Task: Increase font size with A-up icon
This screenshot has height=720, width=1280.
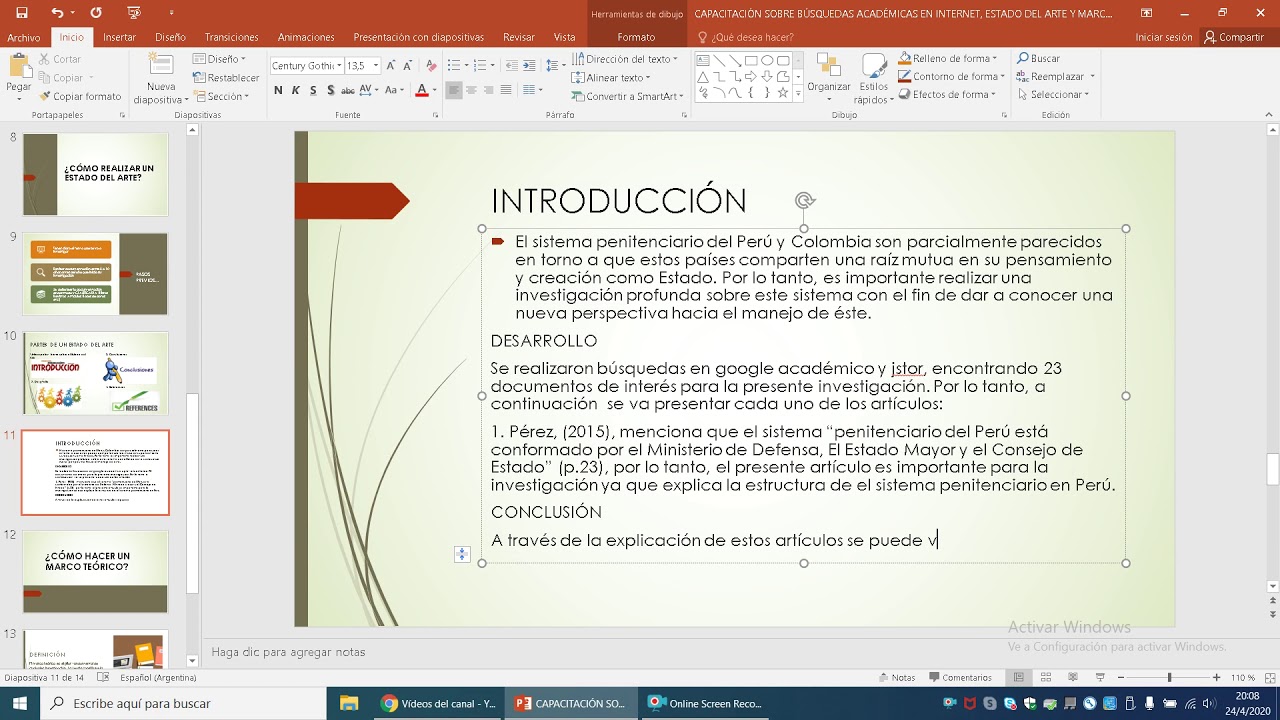Action: coord(391,65)
